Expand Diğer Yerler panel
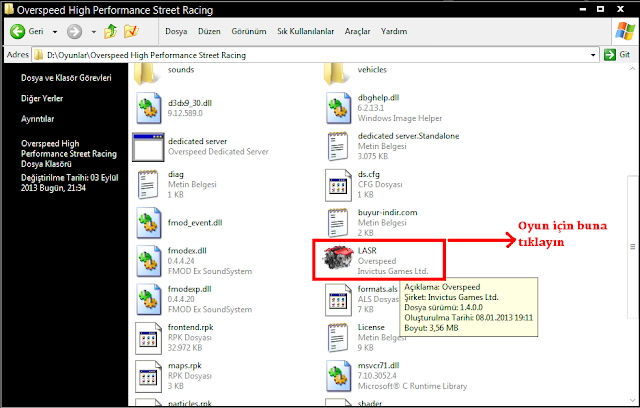 [42, 98]
